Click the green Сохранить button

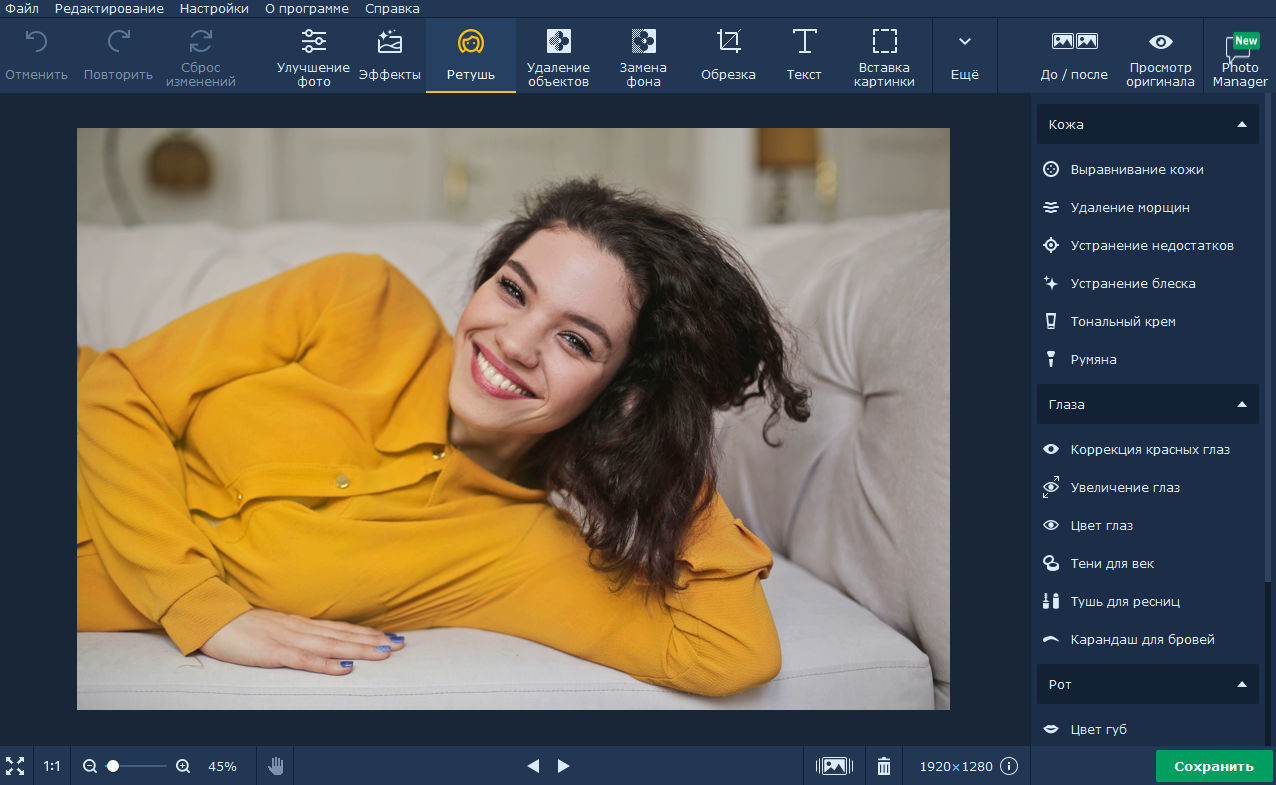(x=1214, y=767)
